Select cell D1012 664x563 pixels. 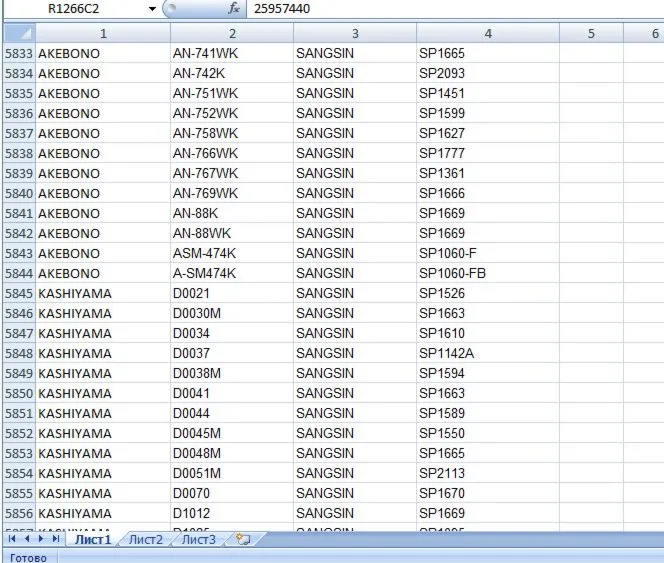pos(232,513)
